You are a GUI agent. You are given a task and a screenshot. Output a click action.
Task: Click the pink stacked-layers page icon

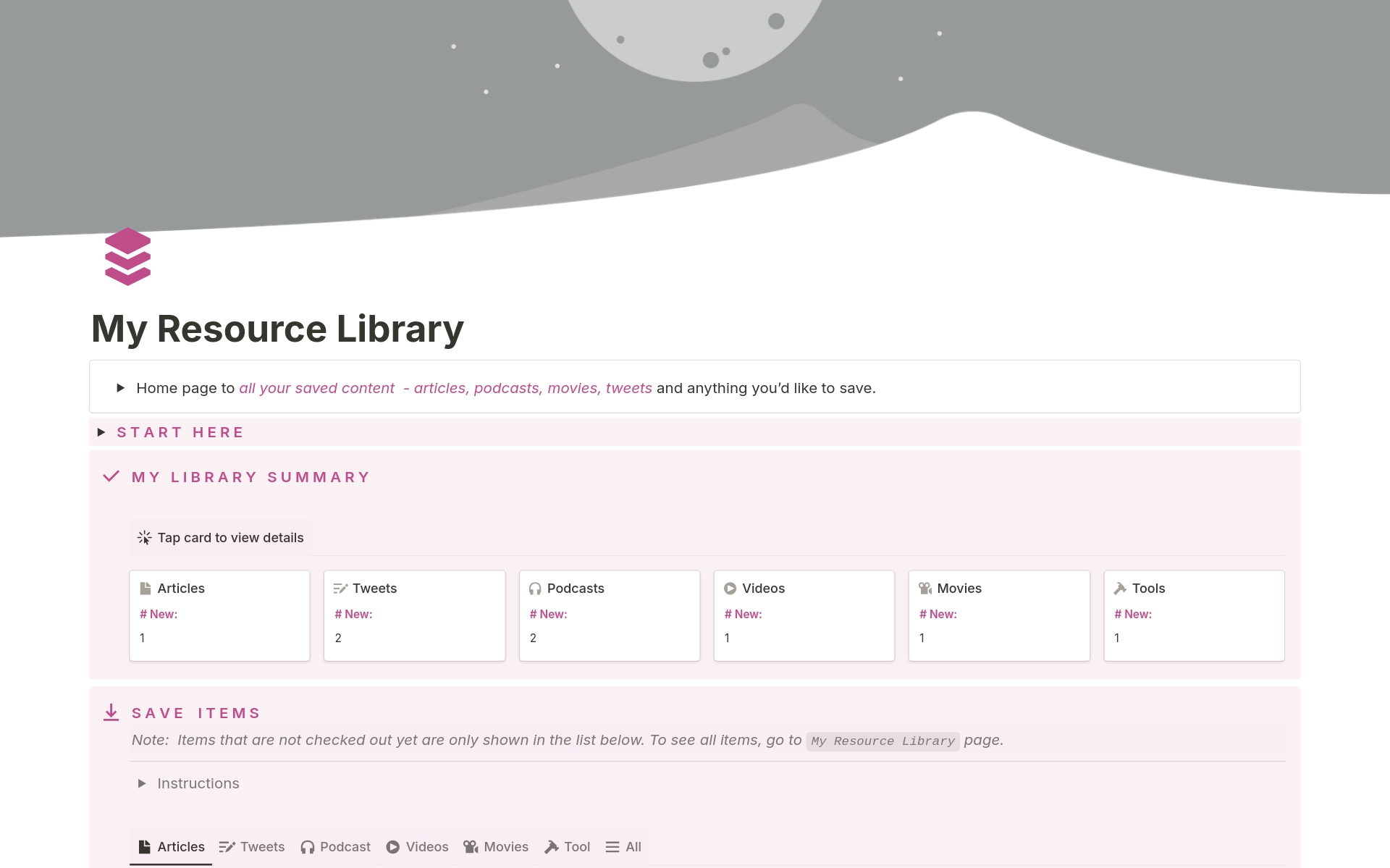pos(127,256)
